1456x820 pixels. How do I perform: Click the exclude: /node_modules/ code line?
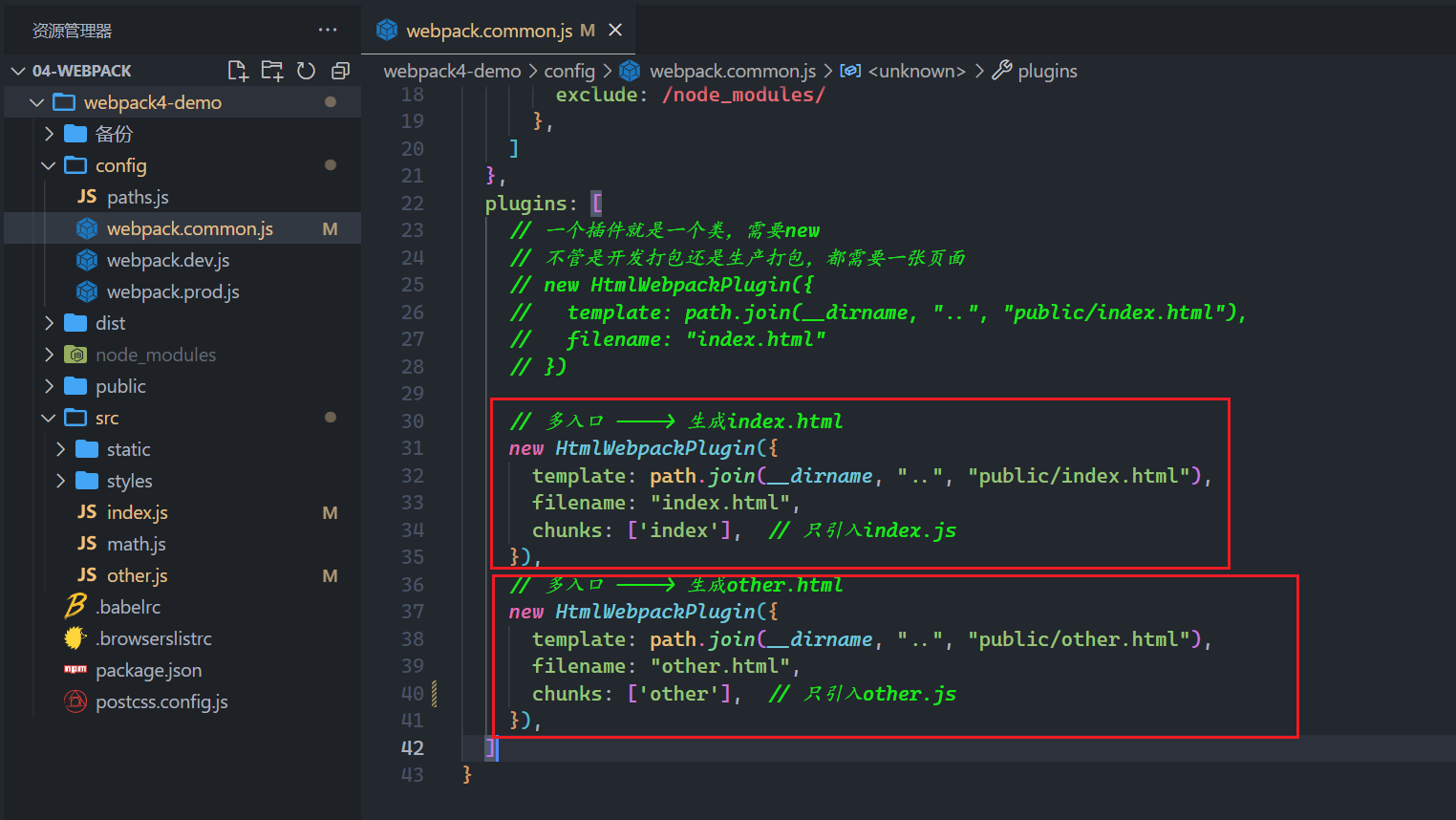pyautogui.click(x=690, y=95)
